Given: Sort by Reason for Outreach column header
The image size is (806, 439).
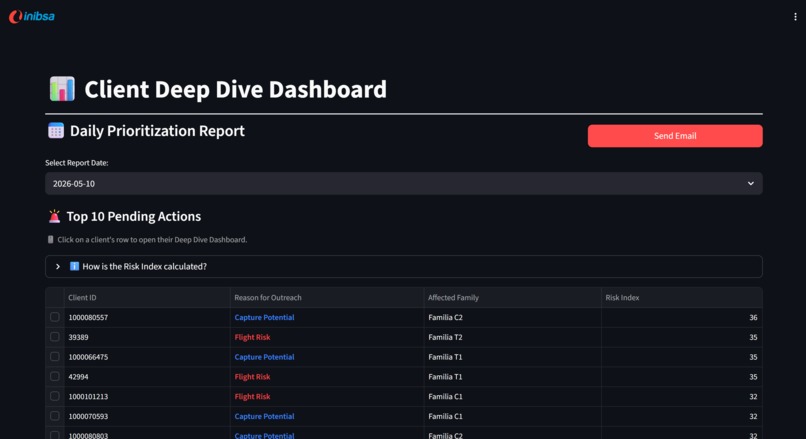Looking at the screenshot, I should click(x=327, y=298).
